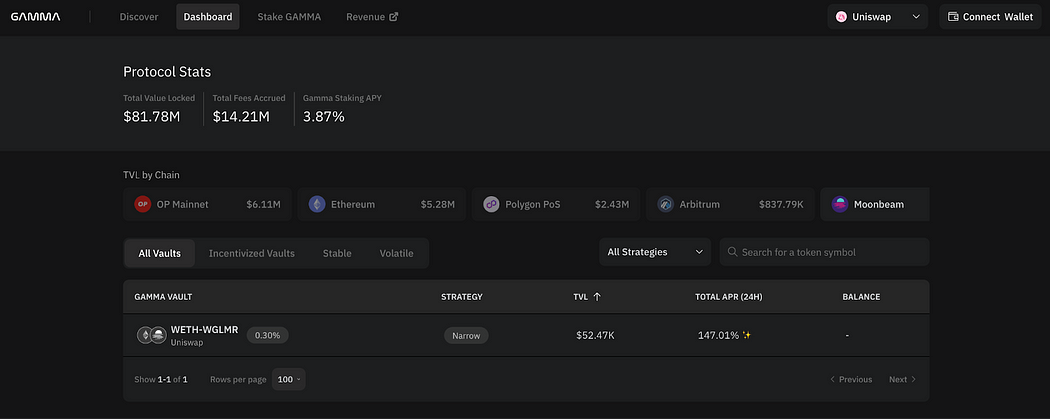Expand the chevron next to Uniswap

[x=916, y=17]
